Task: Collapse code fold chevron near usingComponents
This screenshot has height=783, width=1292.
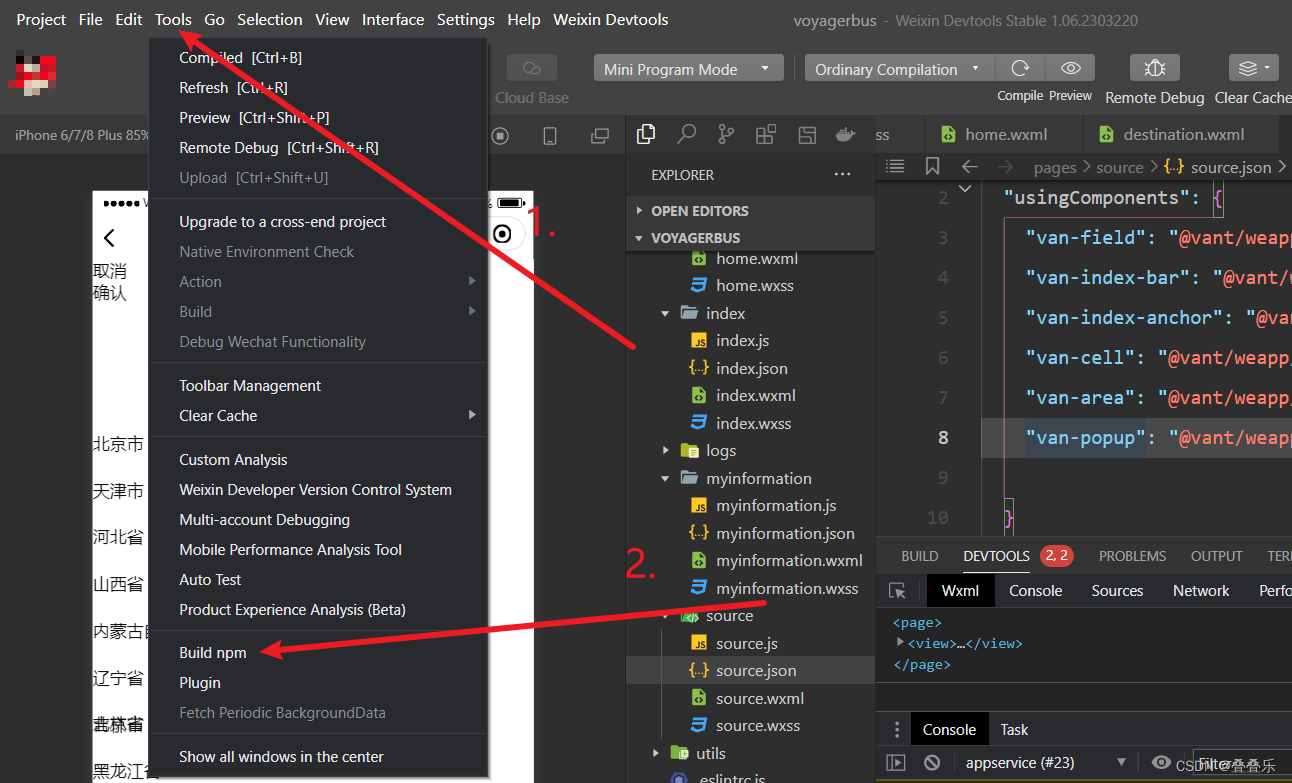Action: [x=964, y=188]
